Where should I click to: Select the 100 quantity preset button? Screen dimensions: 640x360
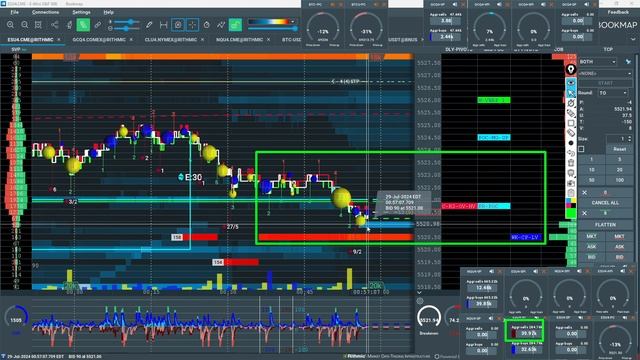tap(620, 180)
